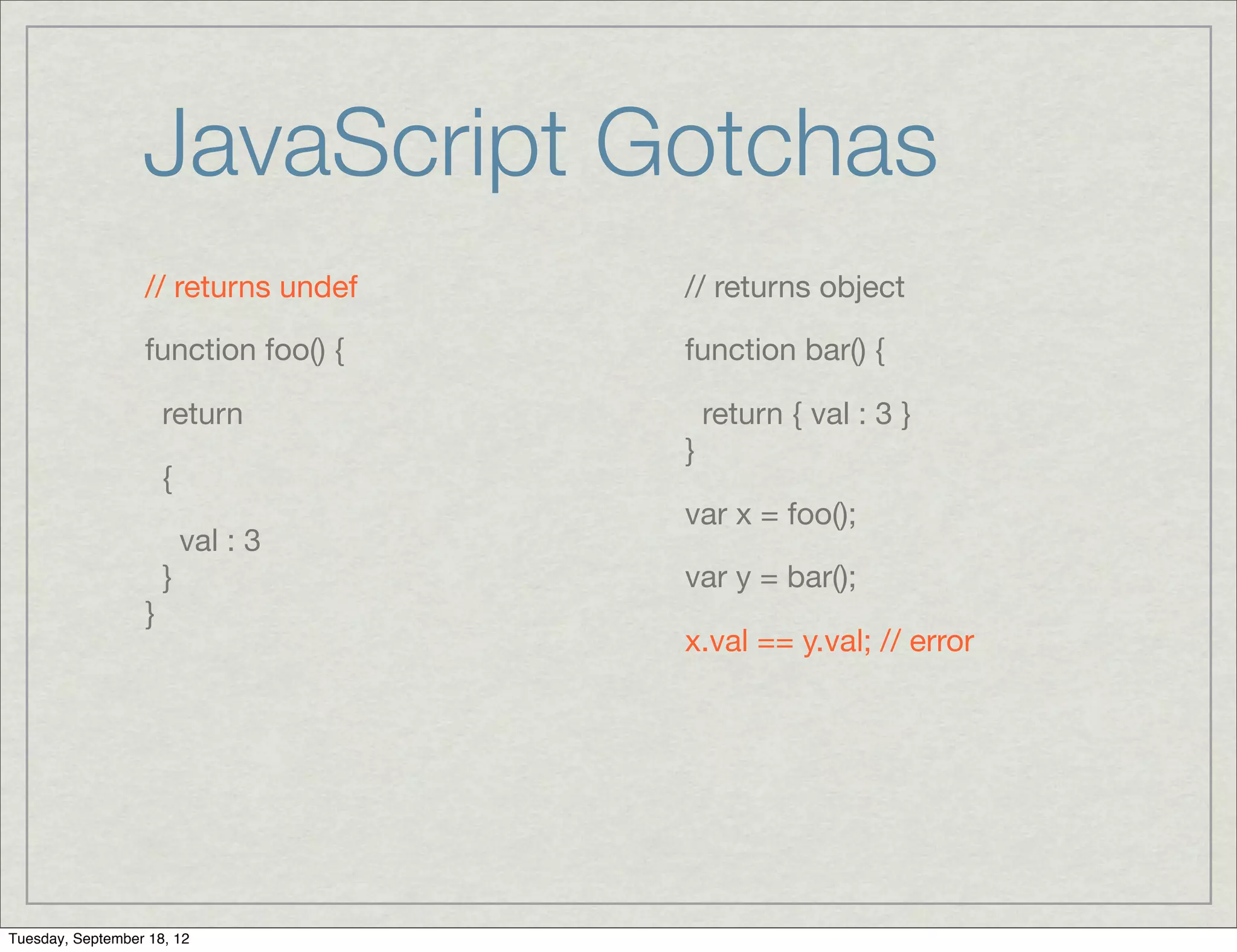The height and width of the screenshot is (952, 1237).
Task: Click the 'val : 3' line in foo
Action: 220,541
